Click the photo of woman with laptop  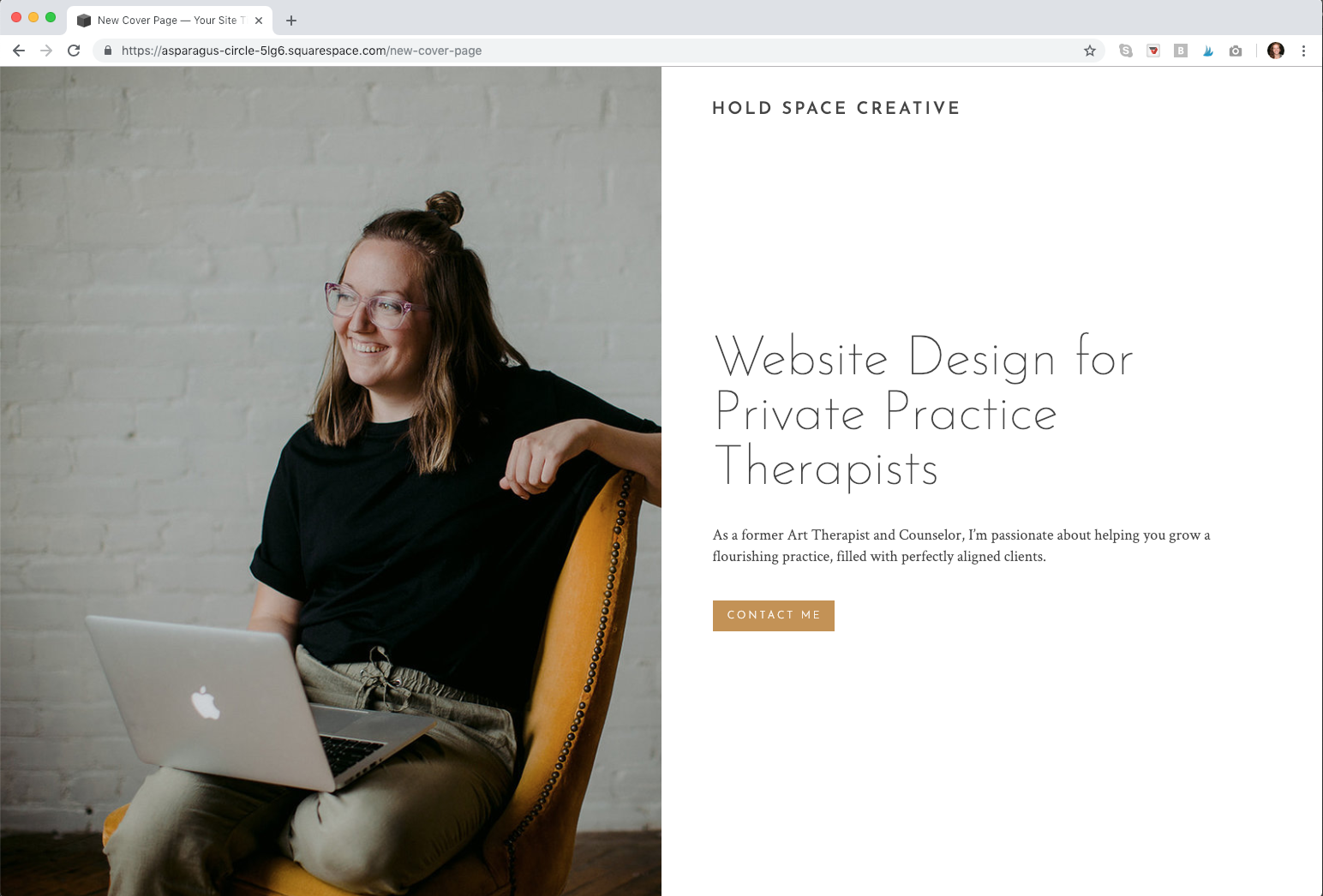tap(331, 481)
